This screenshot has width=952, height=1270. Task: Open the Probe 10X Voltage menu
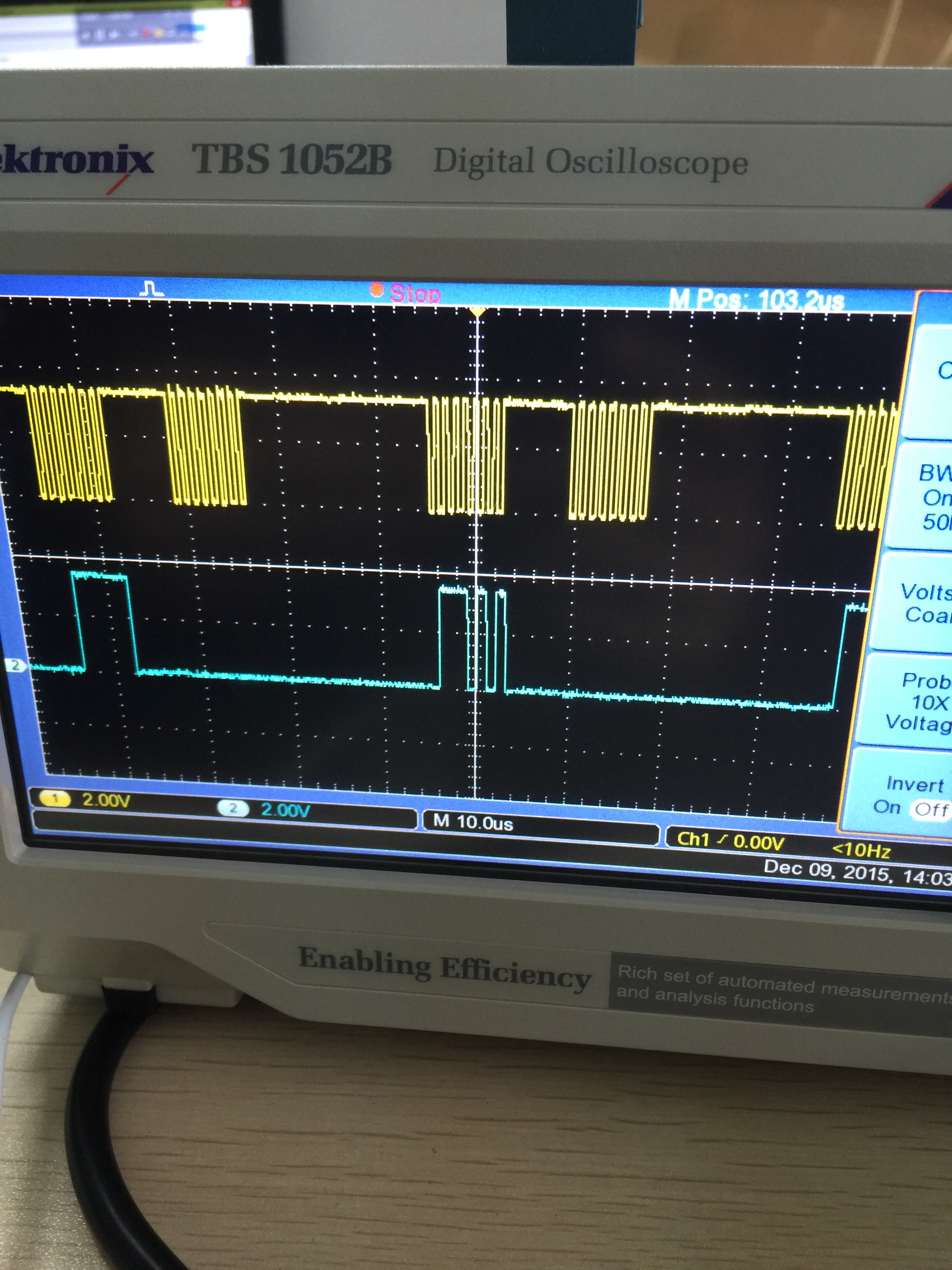(x=922, y=701)
